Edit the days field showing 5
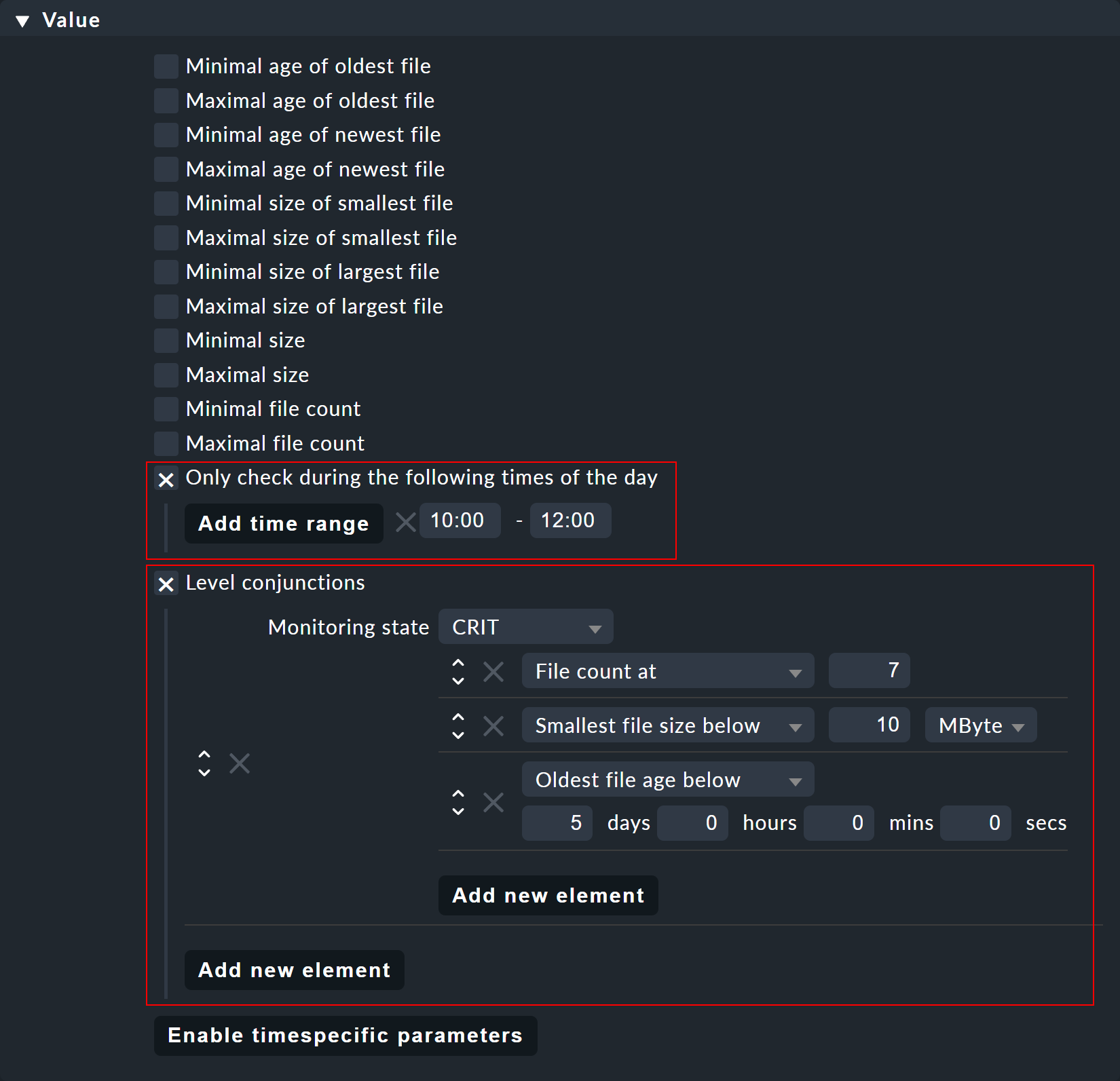 tap(557, 823)
